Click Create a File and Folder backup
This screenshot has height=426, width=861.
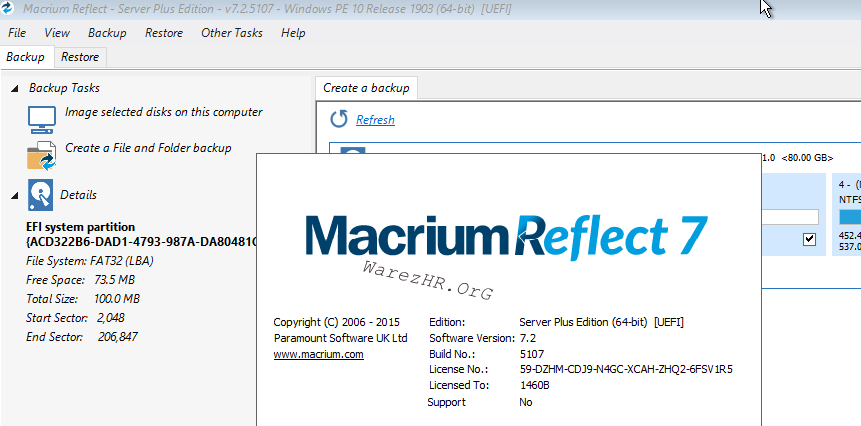148,148
